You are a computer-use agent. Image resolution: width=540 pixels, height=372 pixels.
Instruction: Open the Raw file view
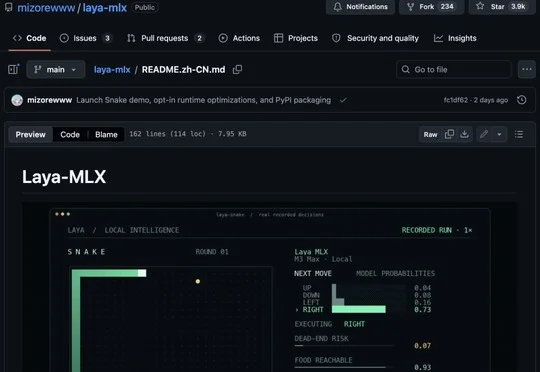430,135
